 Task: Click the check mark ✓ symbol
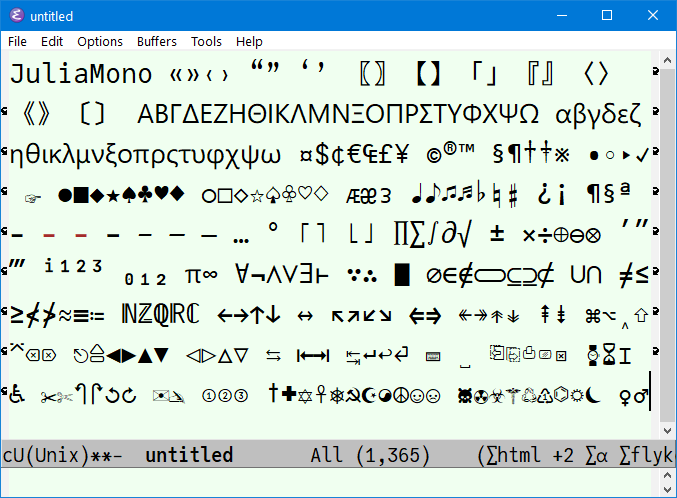click(x=643, y=155)
